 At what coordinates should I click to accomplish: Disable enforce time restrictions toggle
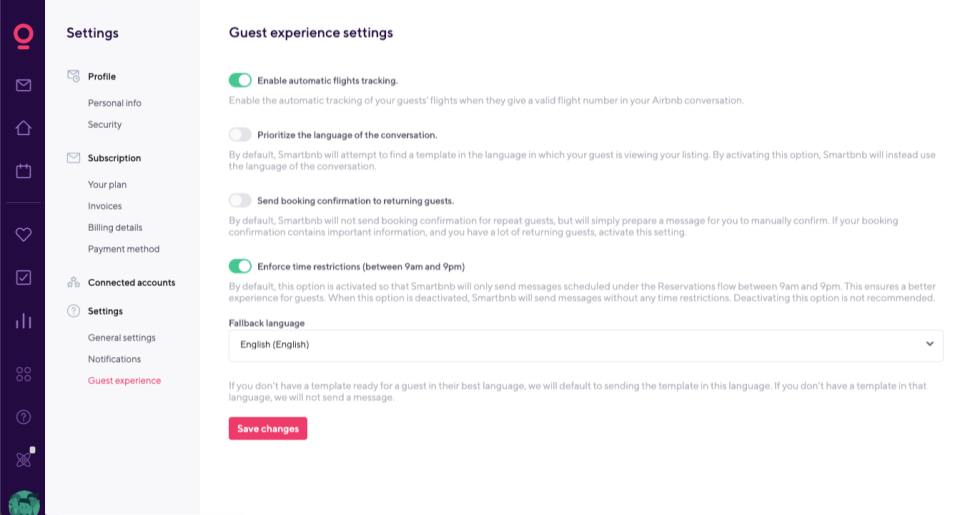[x=240, y=266]
